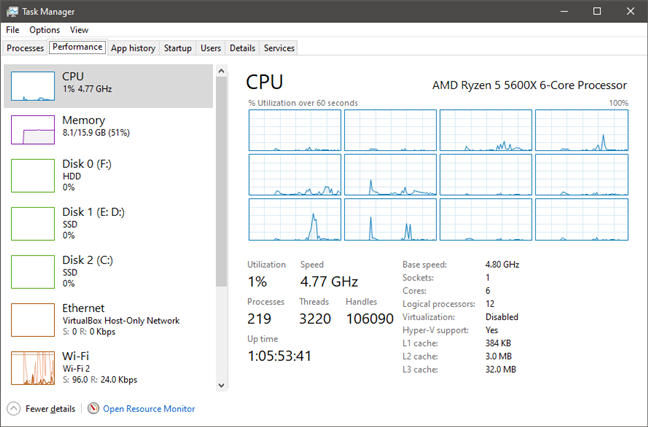Select the Wi-Fi graph thumbnail

click(33, 368)
